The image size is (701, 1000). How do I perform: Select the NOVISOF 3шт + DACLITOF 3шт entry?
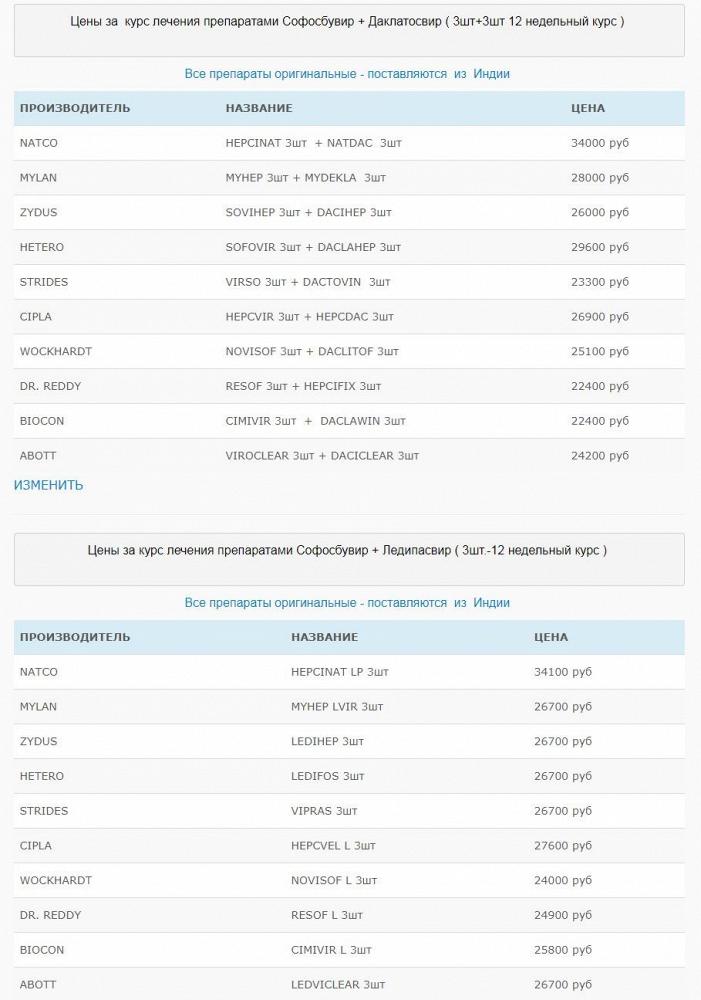pyautogui.click(x=312, y=352)
